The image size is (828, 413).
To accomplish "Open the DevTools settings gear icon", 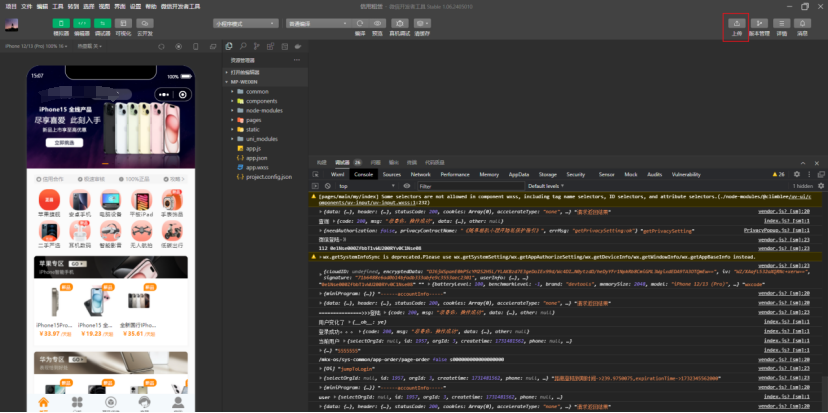I will (x=797, y=174).
